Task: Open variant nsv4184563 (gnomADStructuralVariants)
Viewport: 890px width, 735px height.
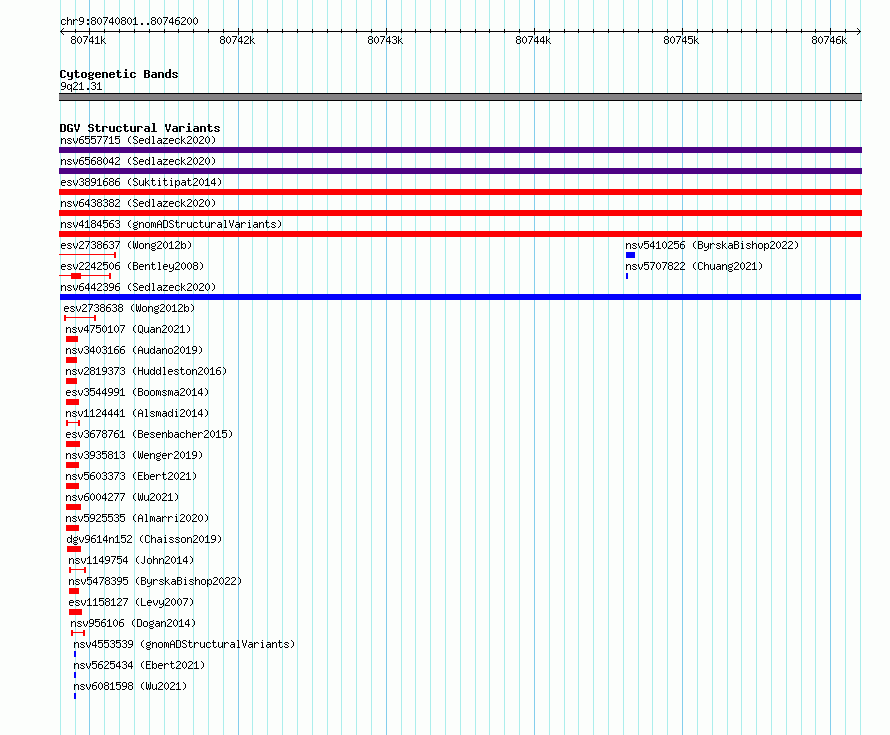Action: (171, 224)
